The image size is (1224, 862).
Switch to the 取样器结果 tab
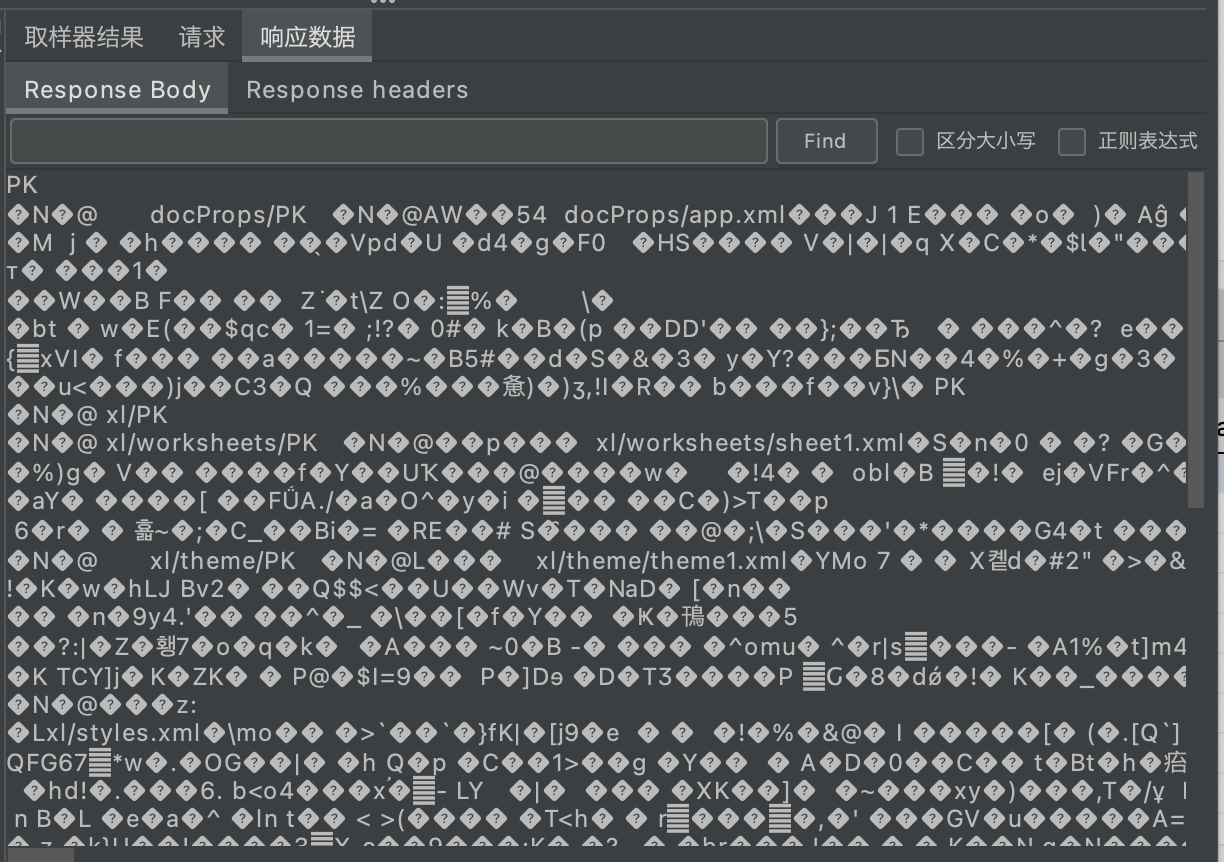point(84,37)
